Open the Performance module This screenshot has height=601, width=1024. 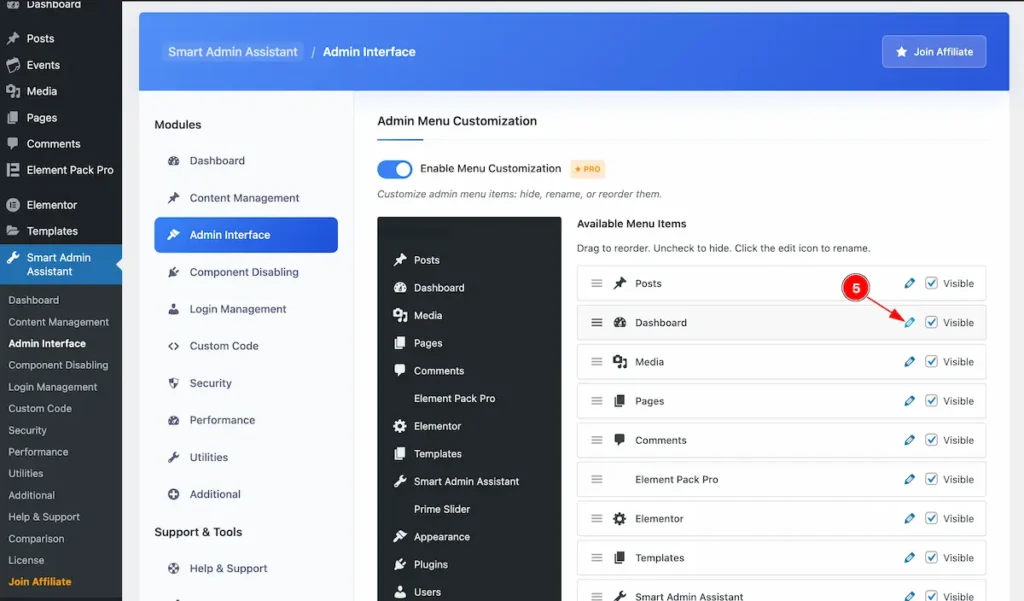coord(246,420)
